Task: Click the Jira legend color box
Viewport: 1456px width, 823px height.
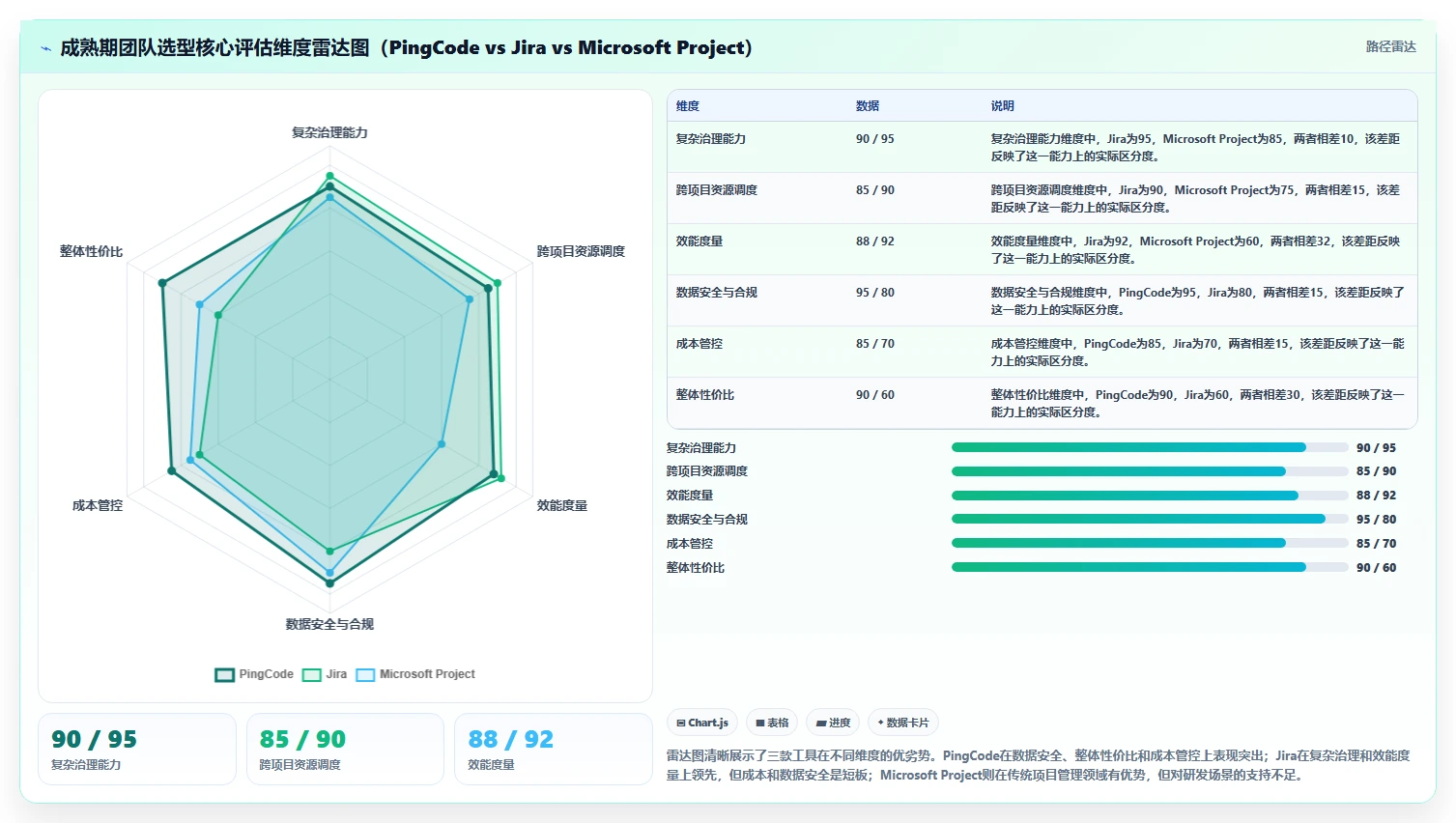Action: [x=311, y=674]
